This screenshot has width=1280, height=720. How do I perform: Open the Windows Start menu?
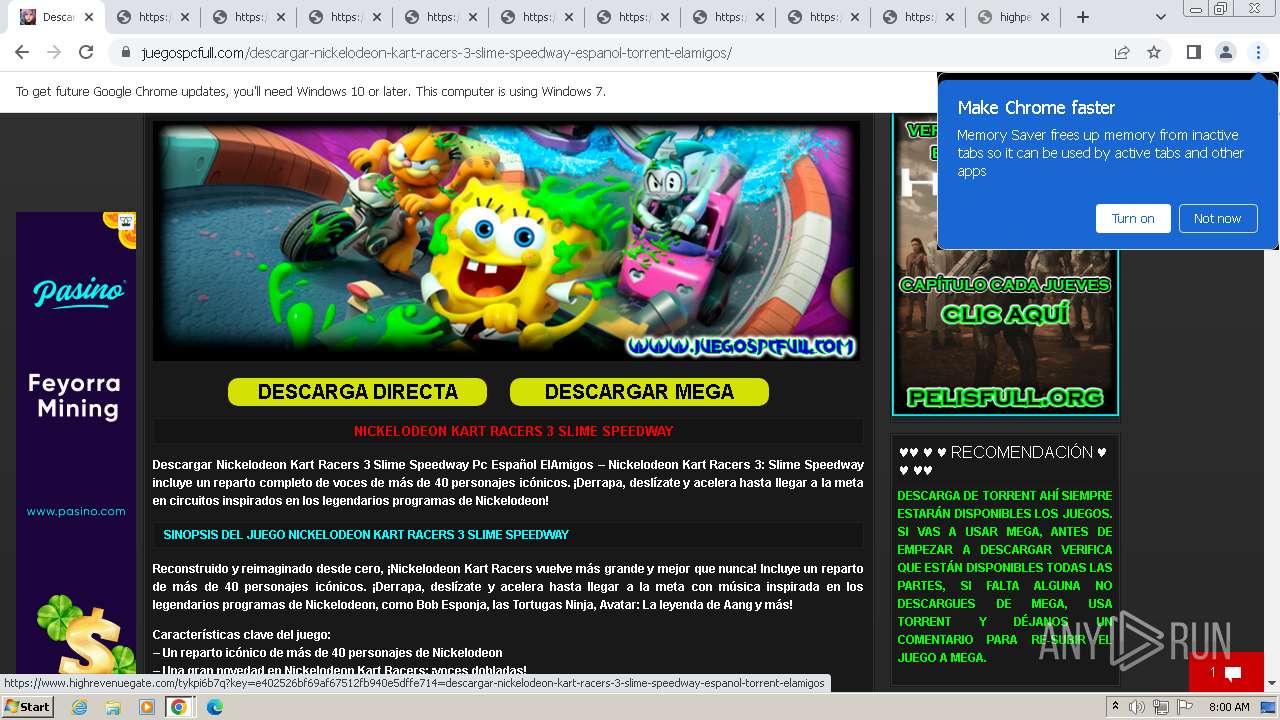(x=27, y=707)
